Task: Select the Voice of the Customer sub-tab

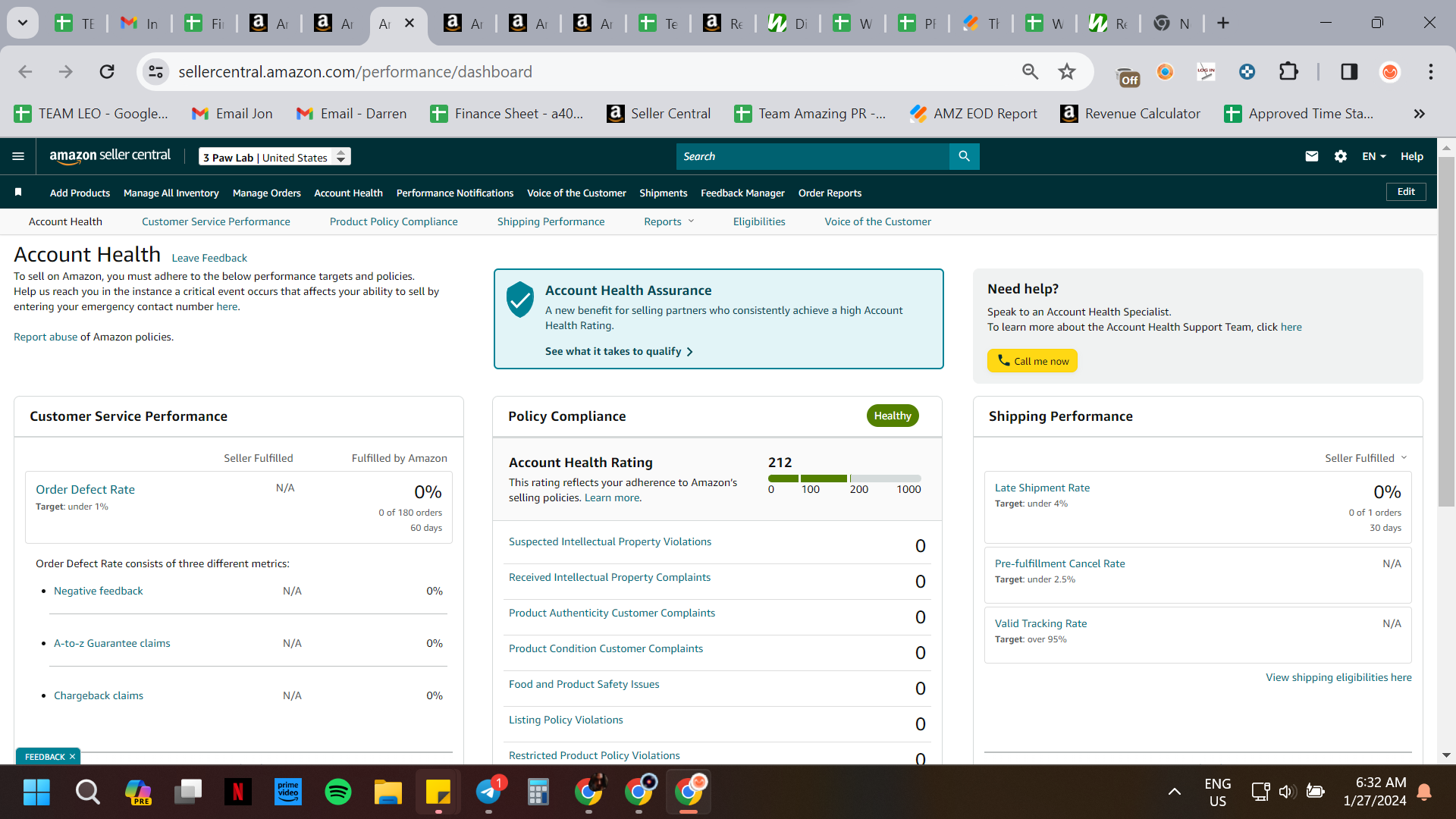Action: tap(877, 221)
